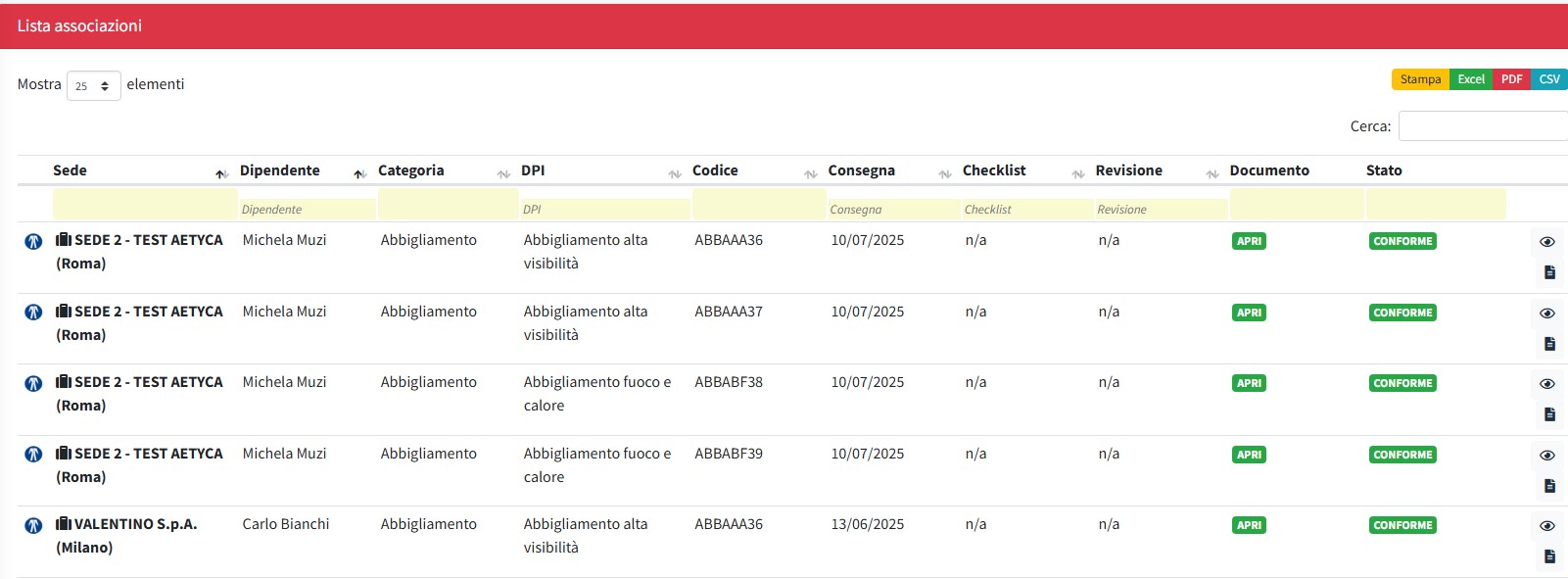The height and width of the screenshot is (579, 1568).
Task: Click Documento column header
Action: coord(1269,170)
